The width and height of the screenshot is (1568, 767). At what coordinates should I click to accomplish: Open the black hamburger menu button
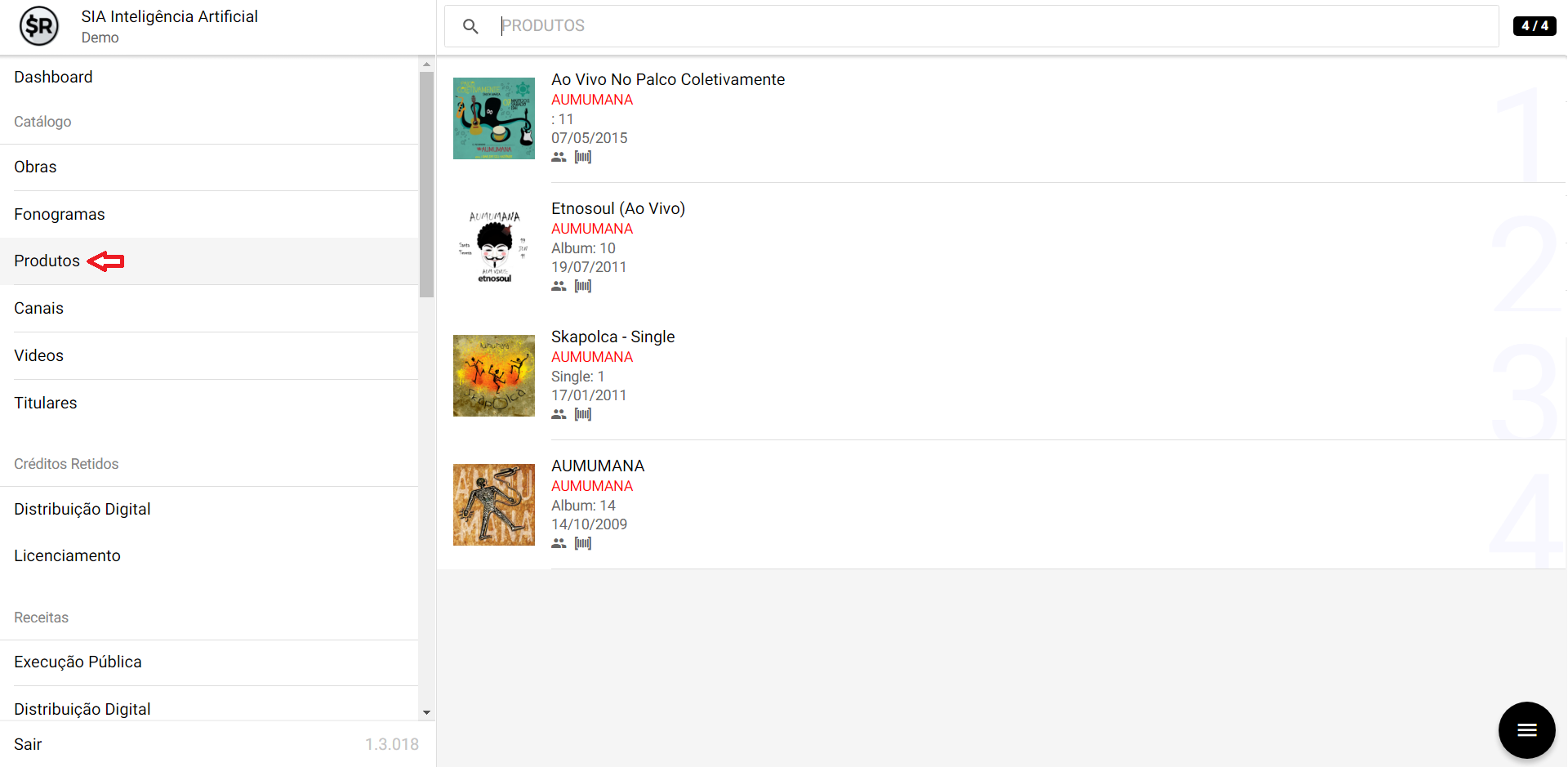tap(1526, 729)
